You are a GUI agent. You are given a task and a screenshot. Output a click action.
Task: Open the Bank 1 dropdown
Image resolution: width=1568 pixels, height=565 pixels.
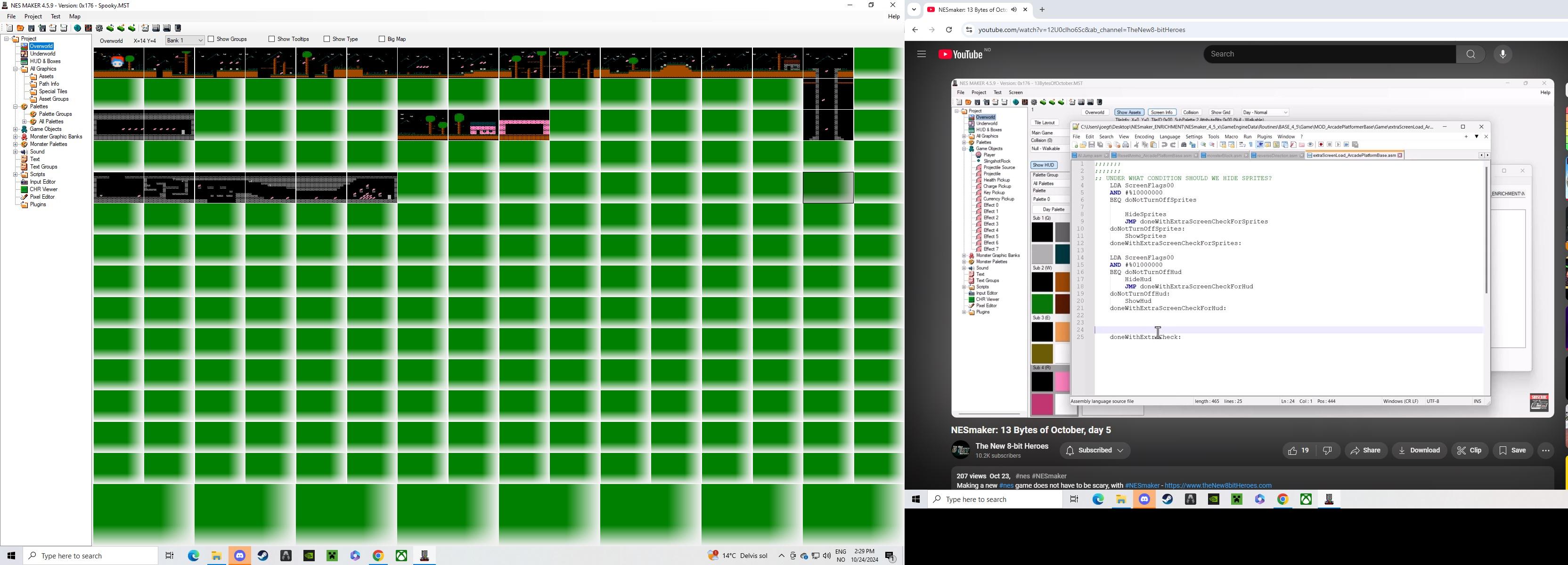(x=184, y=41)
